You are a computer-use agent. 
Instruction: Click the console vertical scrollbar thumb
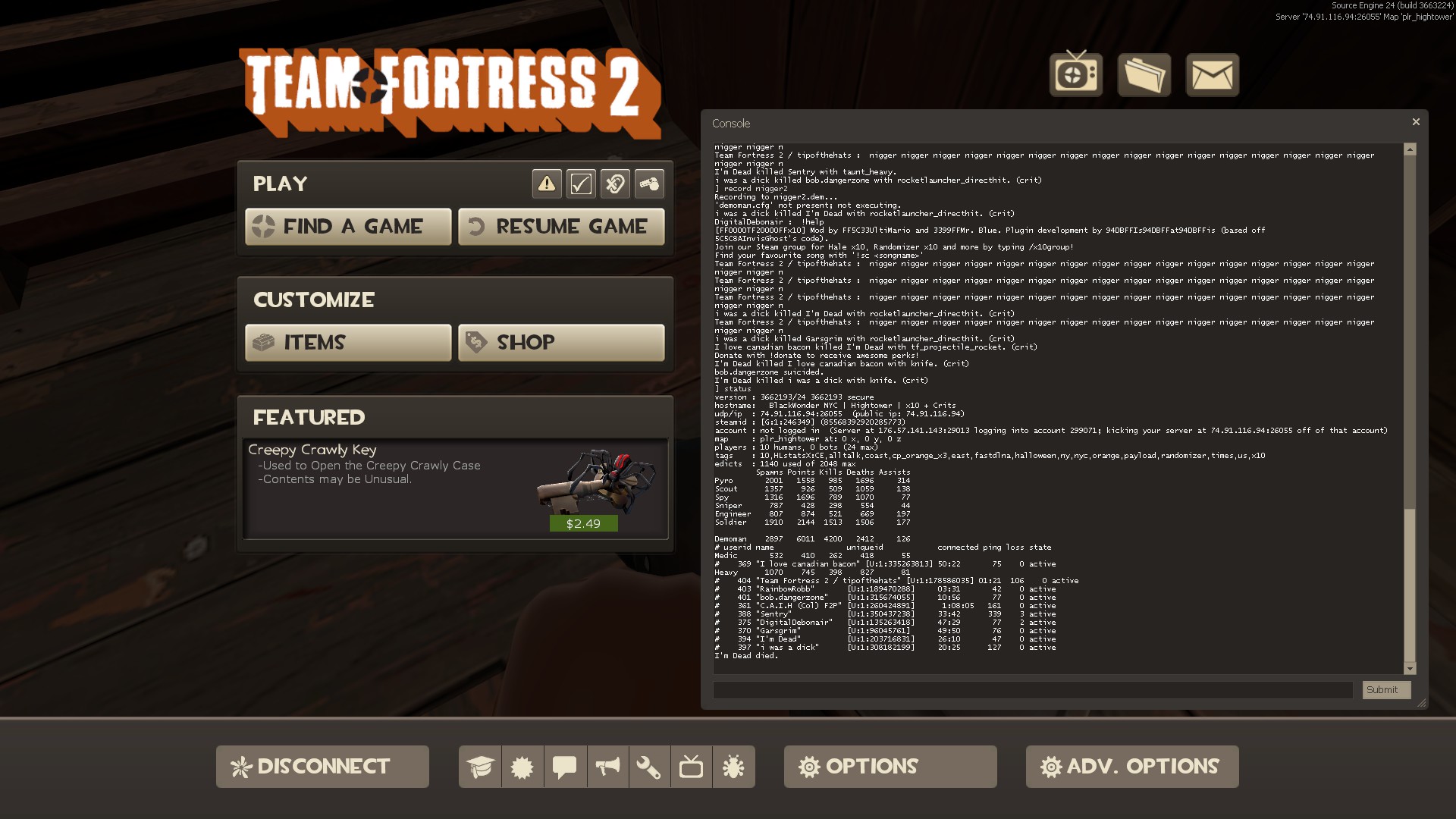[1410, 585]
